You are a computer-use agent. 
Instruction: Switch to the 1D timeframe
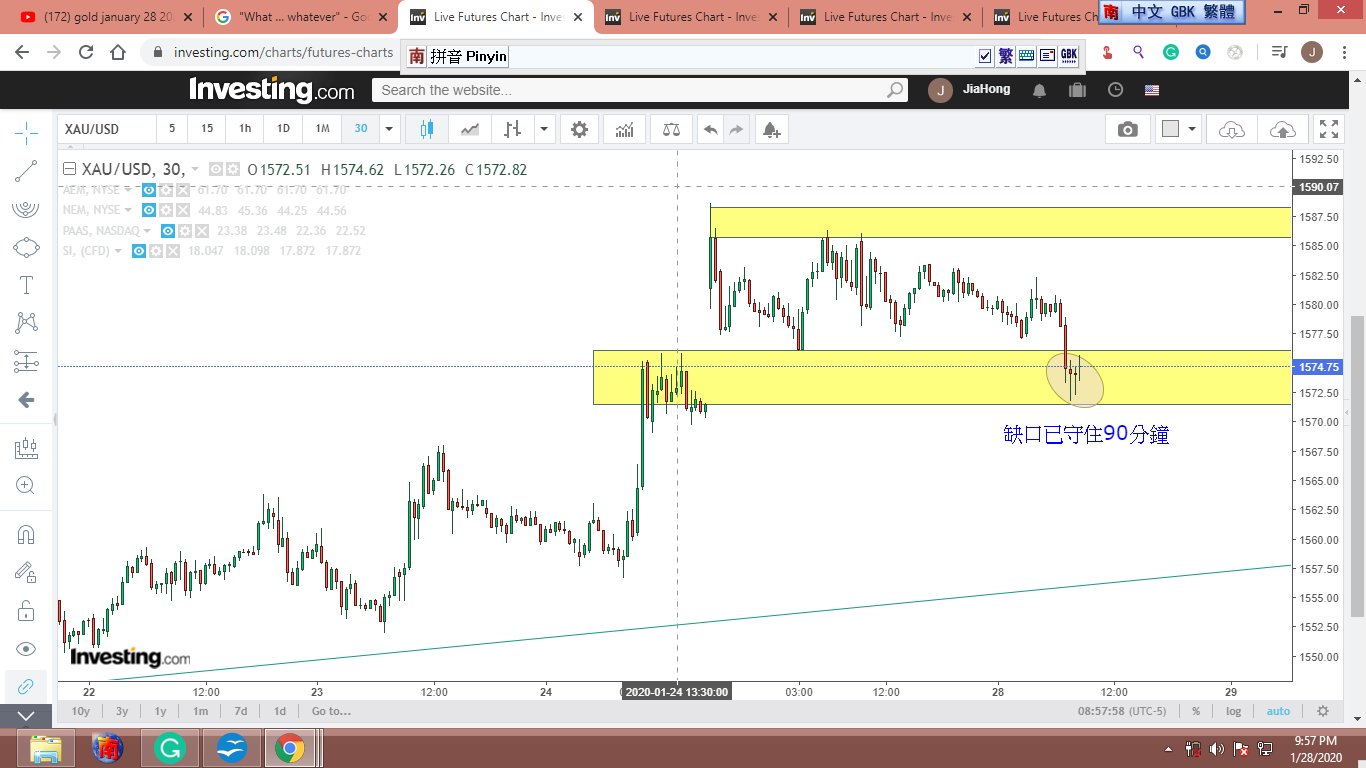coord(283,129)
